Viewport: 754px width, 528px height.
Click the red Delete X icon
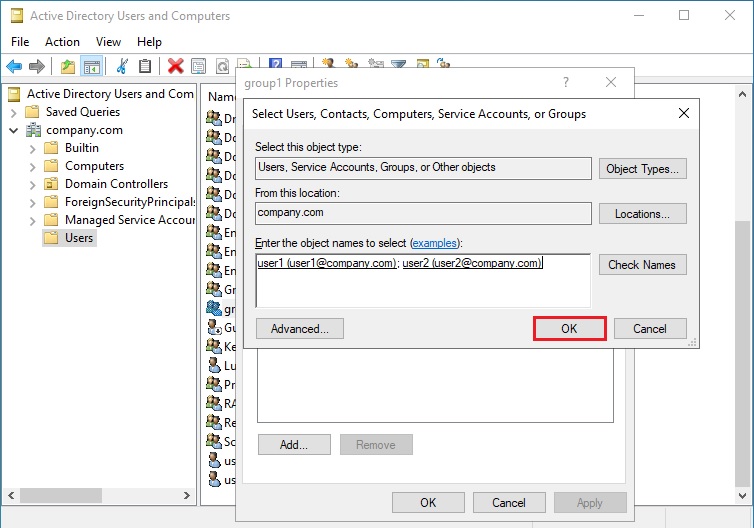click(175, 67)
